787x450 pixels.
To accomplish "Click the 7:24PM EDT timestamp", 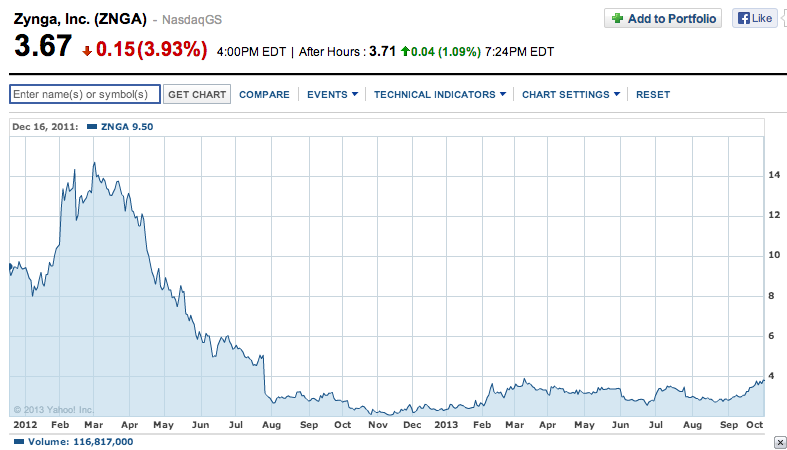I will tap(519, 52).
